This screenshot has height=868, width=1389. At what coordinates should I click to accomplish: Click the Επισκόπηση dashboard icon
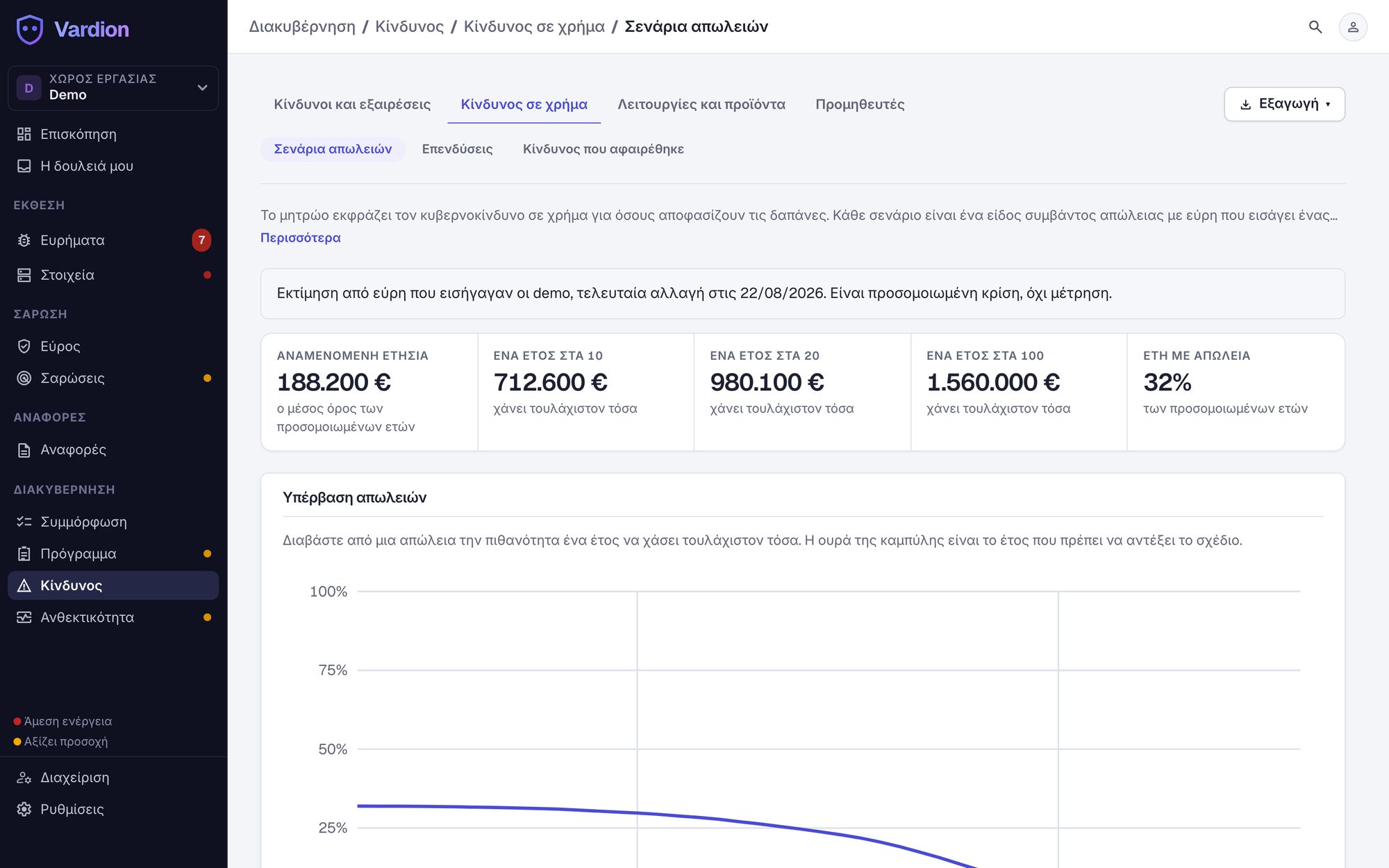24,134
